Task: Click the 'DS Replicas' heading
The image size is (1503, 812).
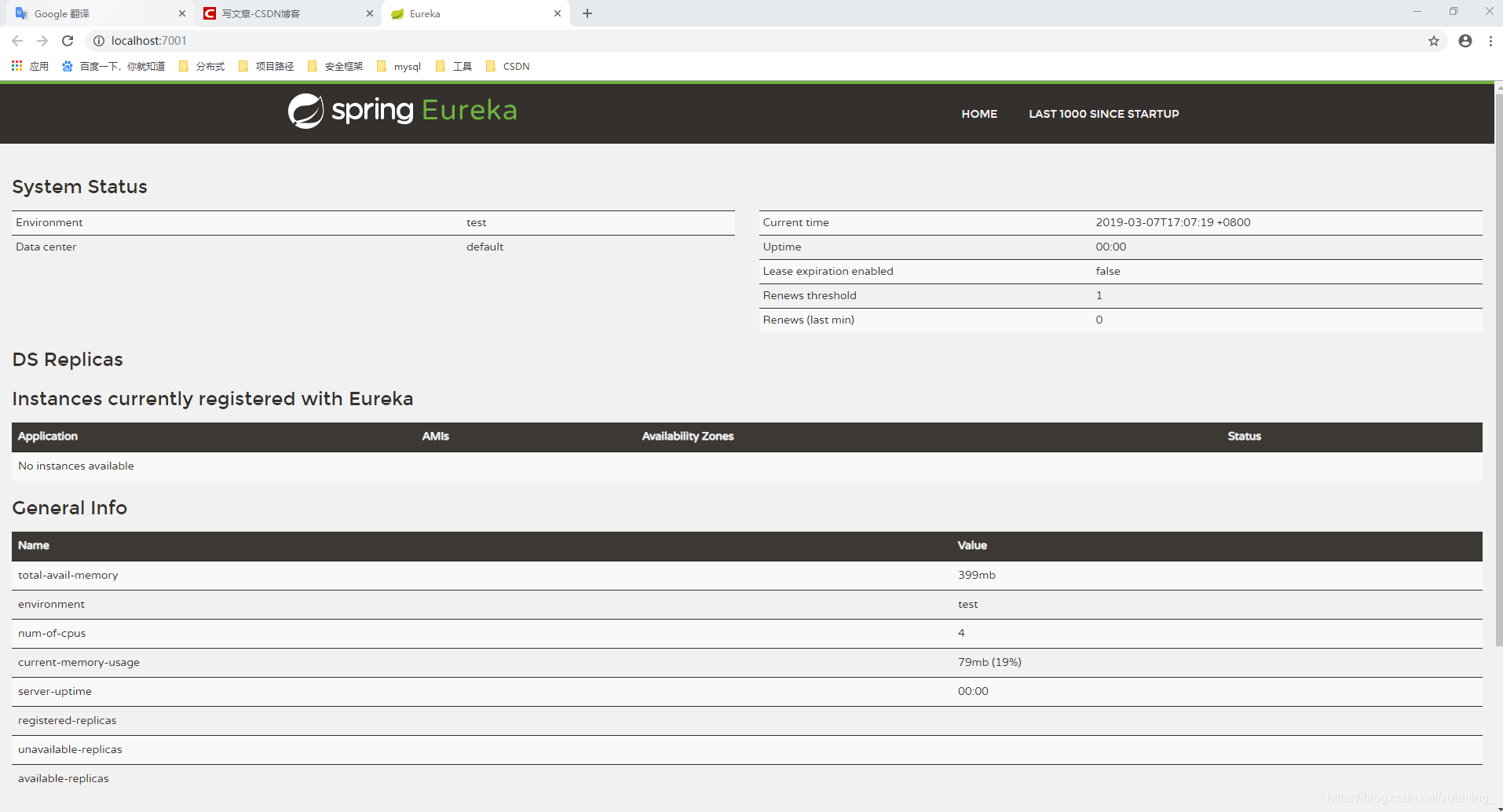Action: (x=68, y=360)
